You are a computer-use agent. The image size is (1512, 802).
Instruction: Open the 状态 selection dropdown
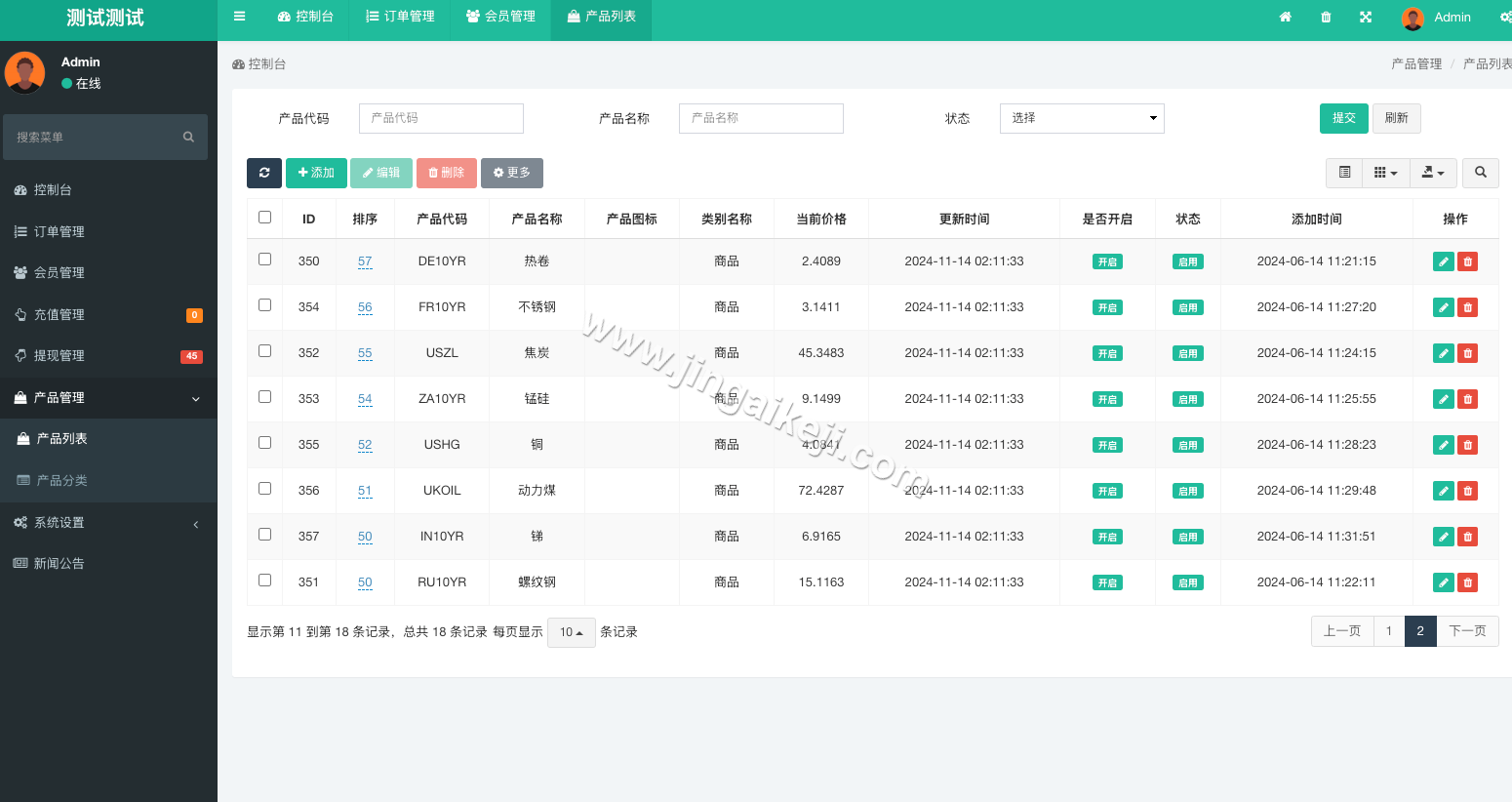tap(1081, 118)
